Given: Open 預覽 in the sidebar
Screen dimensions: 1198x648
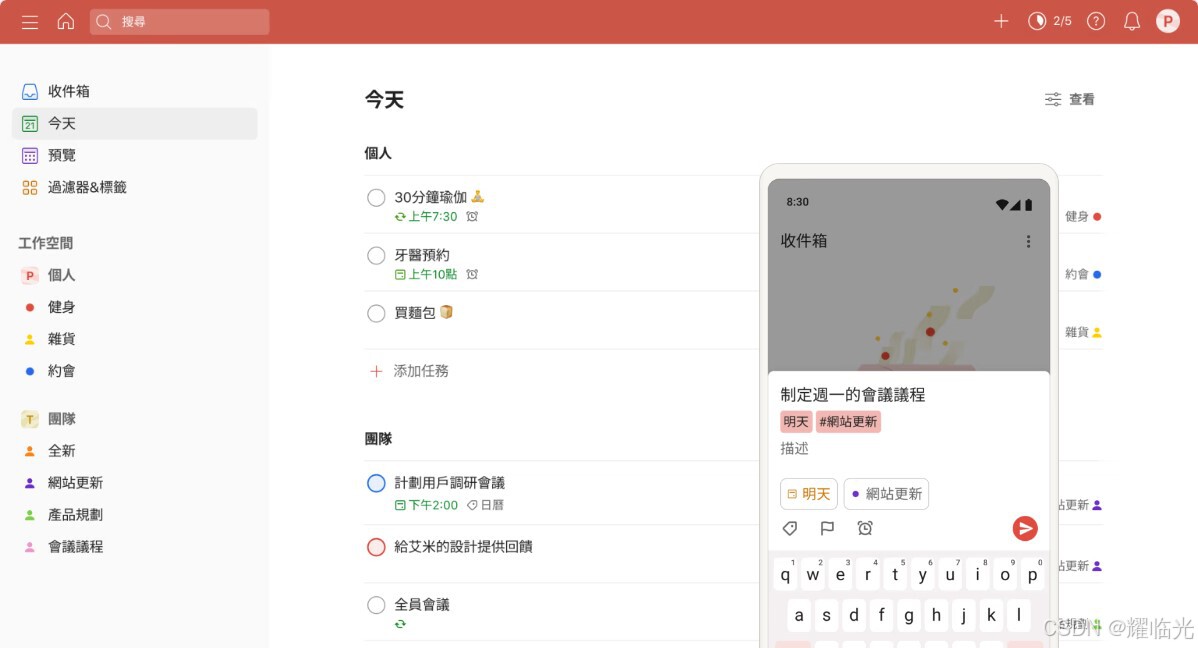Looking at the screenshot, I should (134, 156).
